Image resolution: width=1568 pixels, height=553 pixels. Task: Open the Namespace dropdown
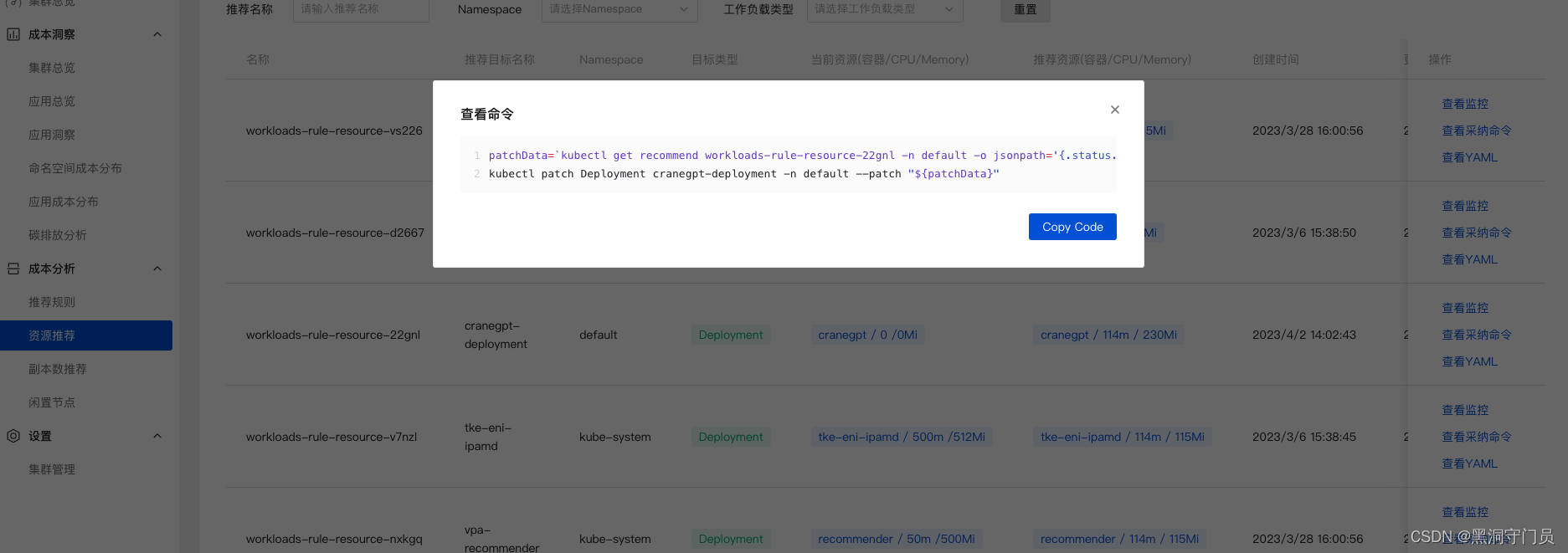[x=619, y=9]
